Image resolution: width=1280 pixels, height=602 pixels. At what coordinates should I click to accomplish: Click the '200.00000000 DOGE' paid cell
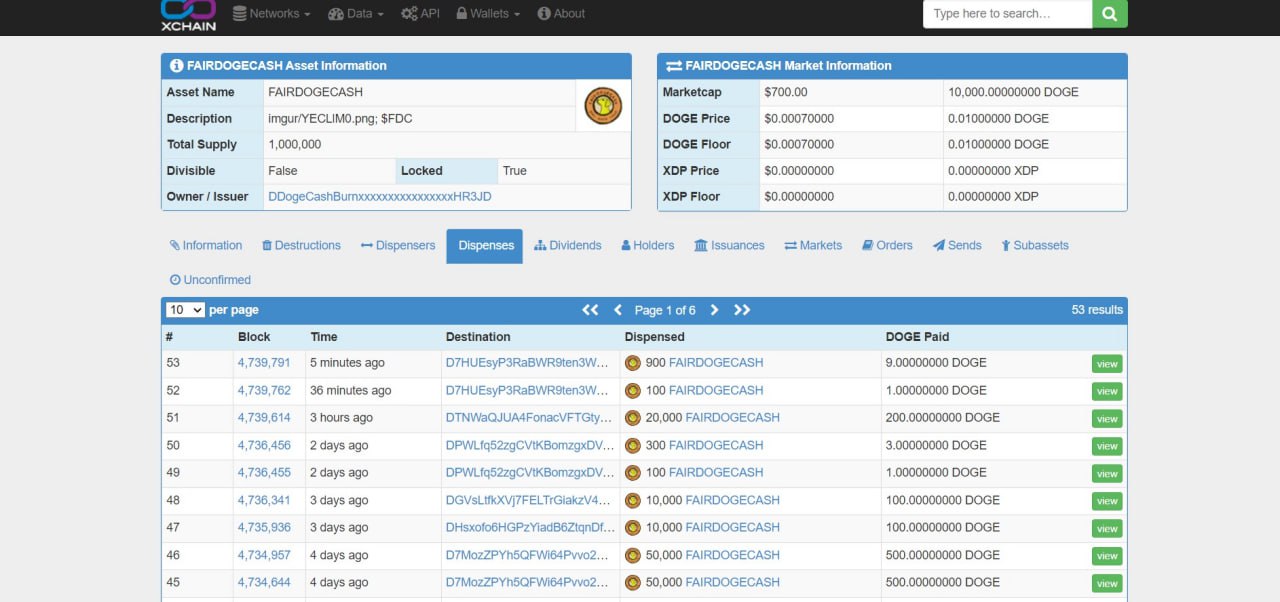point(943,418)
